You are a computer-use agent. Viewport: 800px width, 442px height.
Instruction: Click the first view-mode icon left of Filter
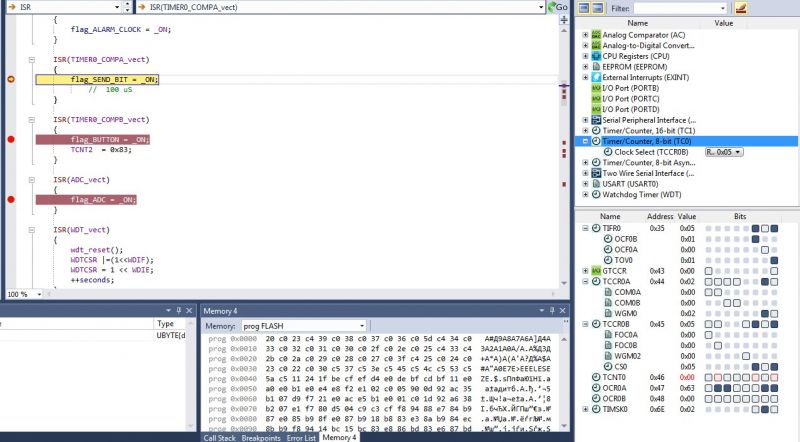point(583,8)
